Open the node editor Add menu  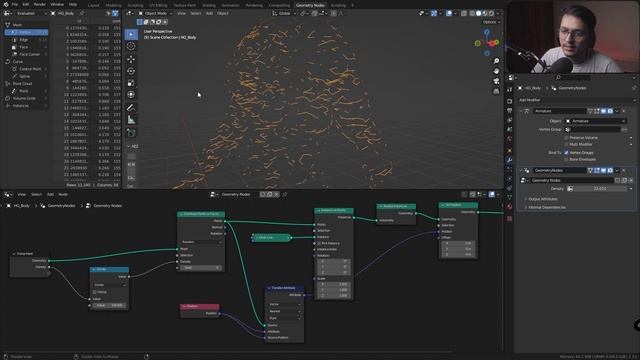pos(50,194)
